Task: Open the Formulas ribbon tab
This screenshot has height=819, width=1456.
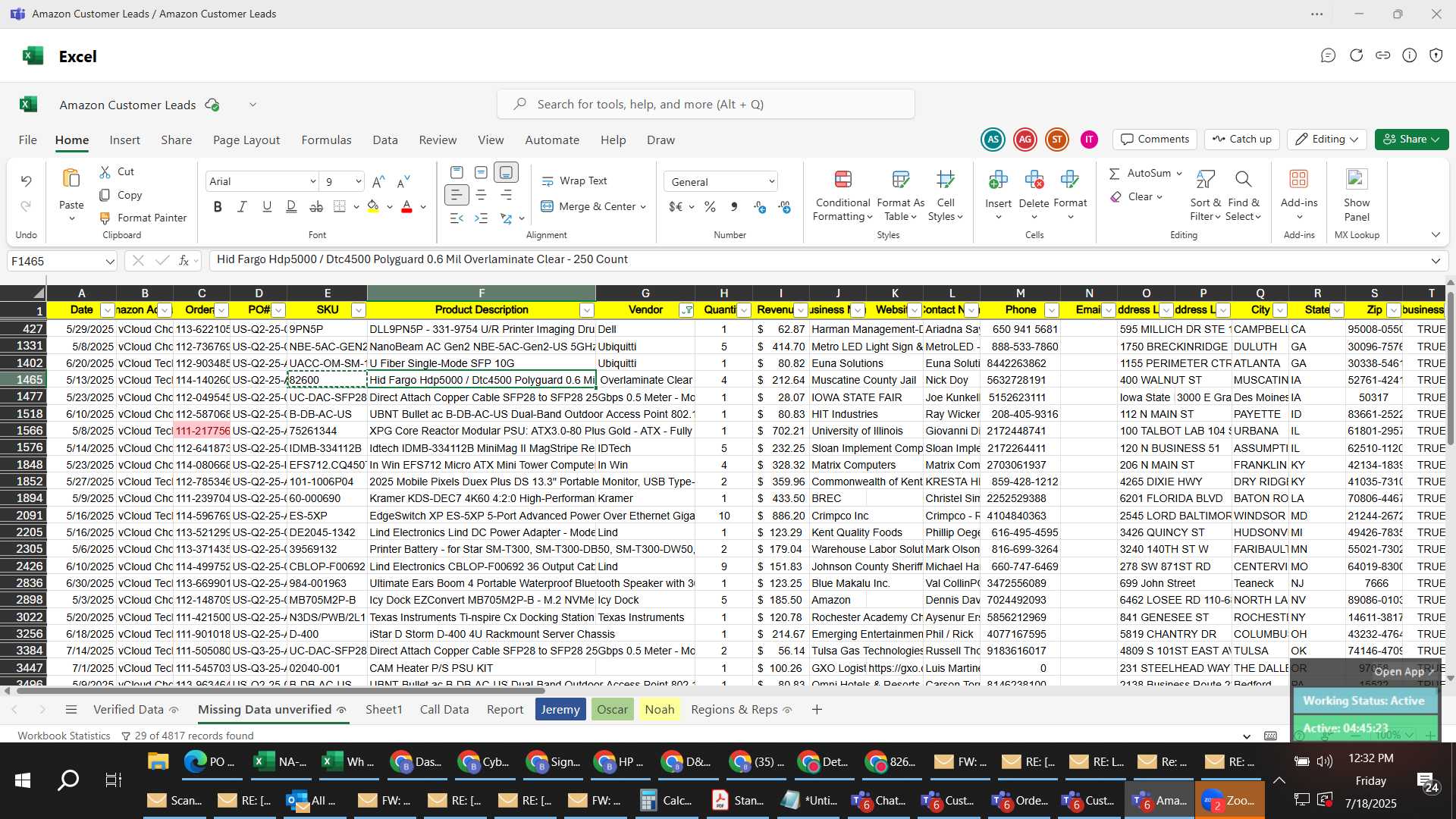Action: [x=326, y=140]
